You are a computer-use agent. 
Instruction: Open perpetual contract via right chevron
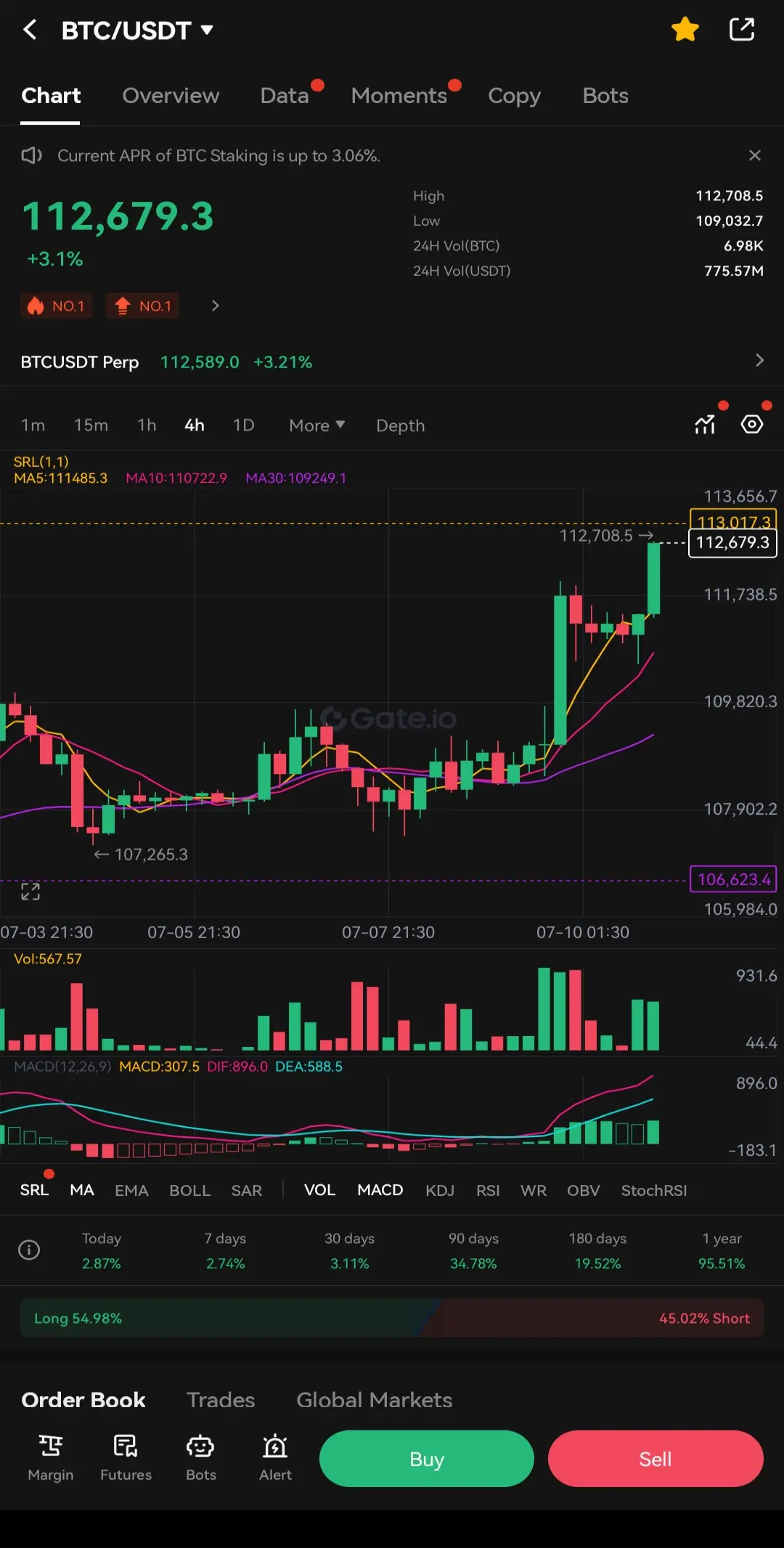(759, 361)
